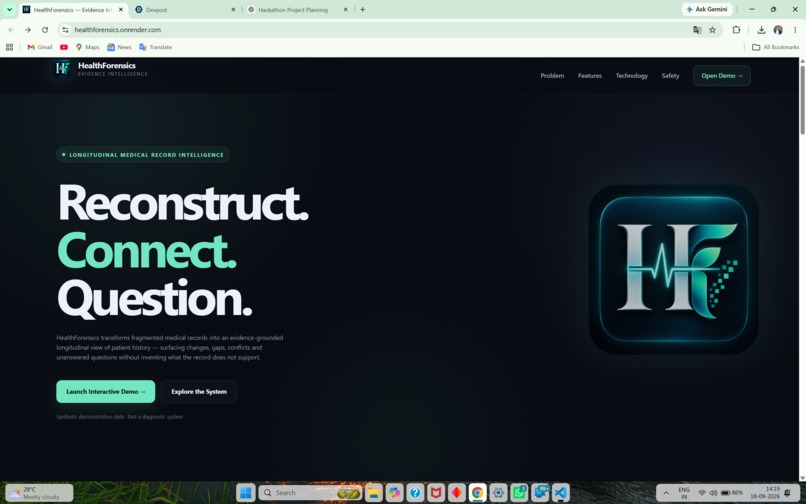Click the large glowing HF logo image
Image resolution: width=806 pixels, height=504 pixels.
(673, 269)
